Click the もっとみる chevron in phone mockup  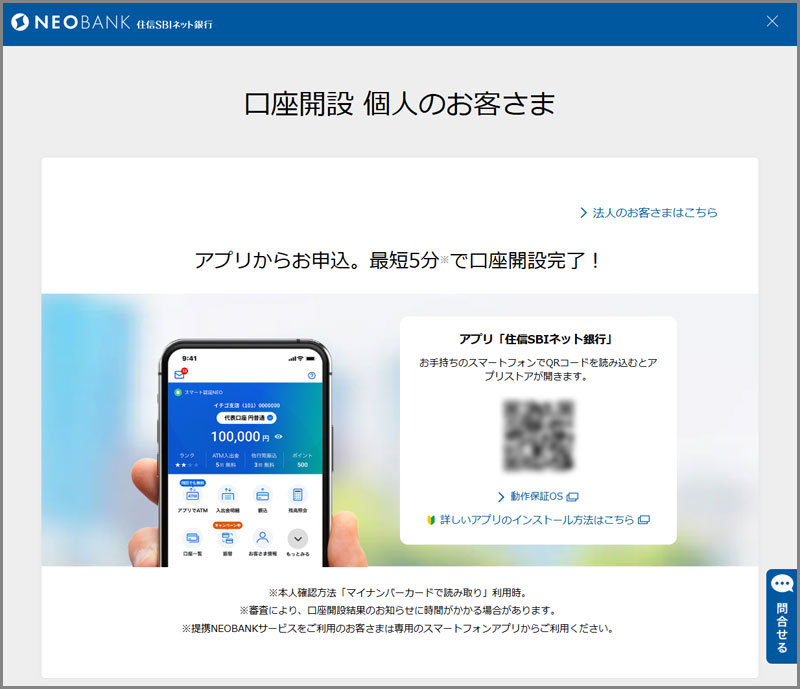(298, 539)
